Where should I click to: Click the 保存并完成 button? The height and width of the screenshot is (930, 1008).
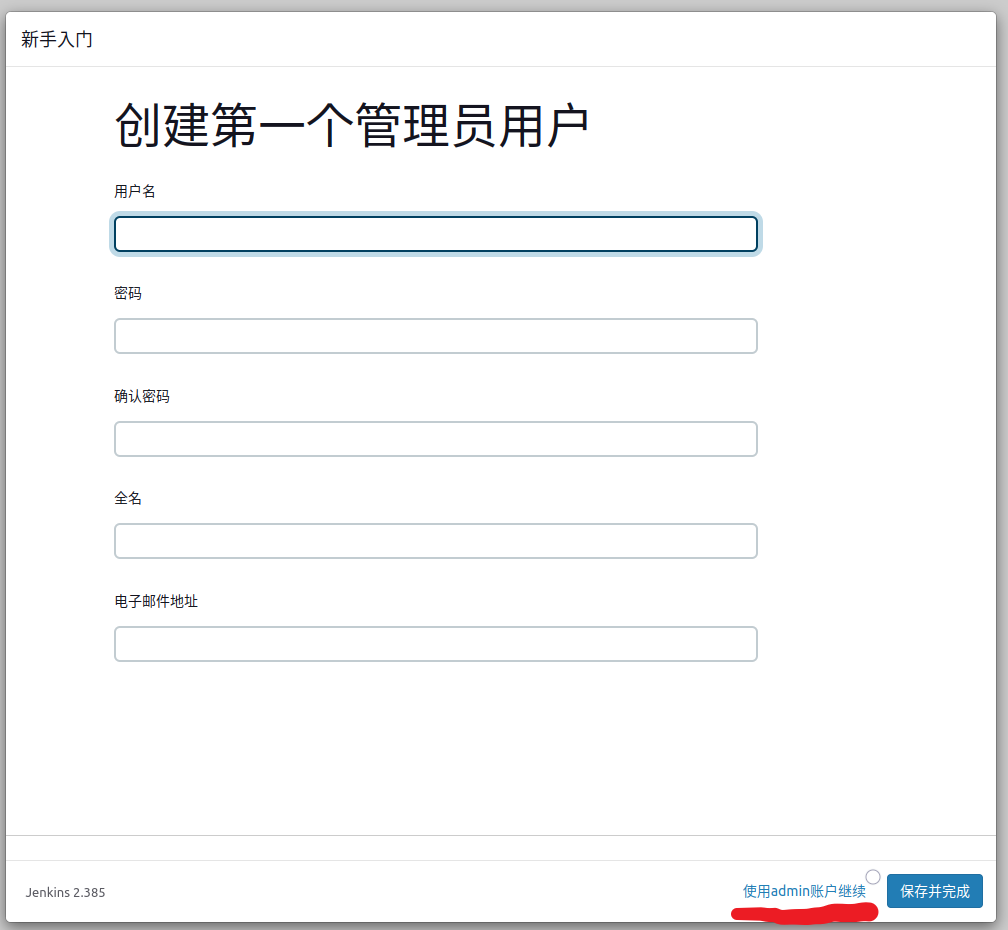click(935, 891)
